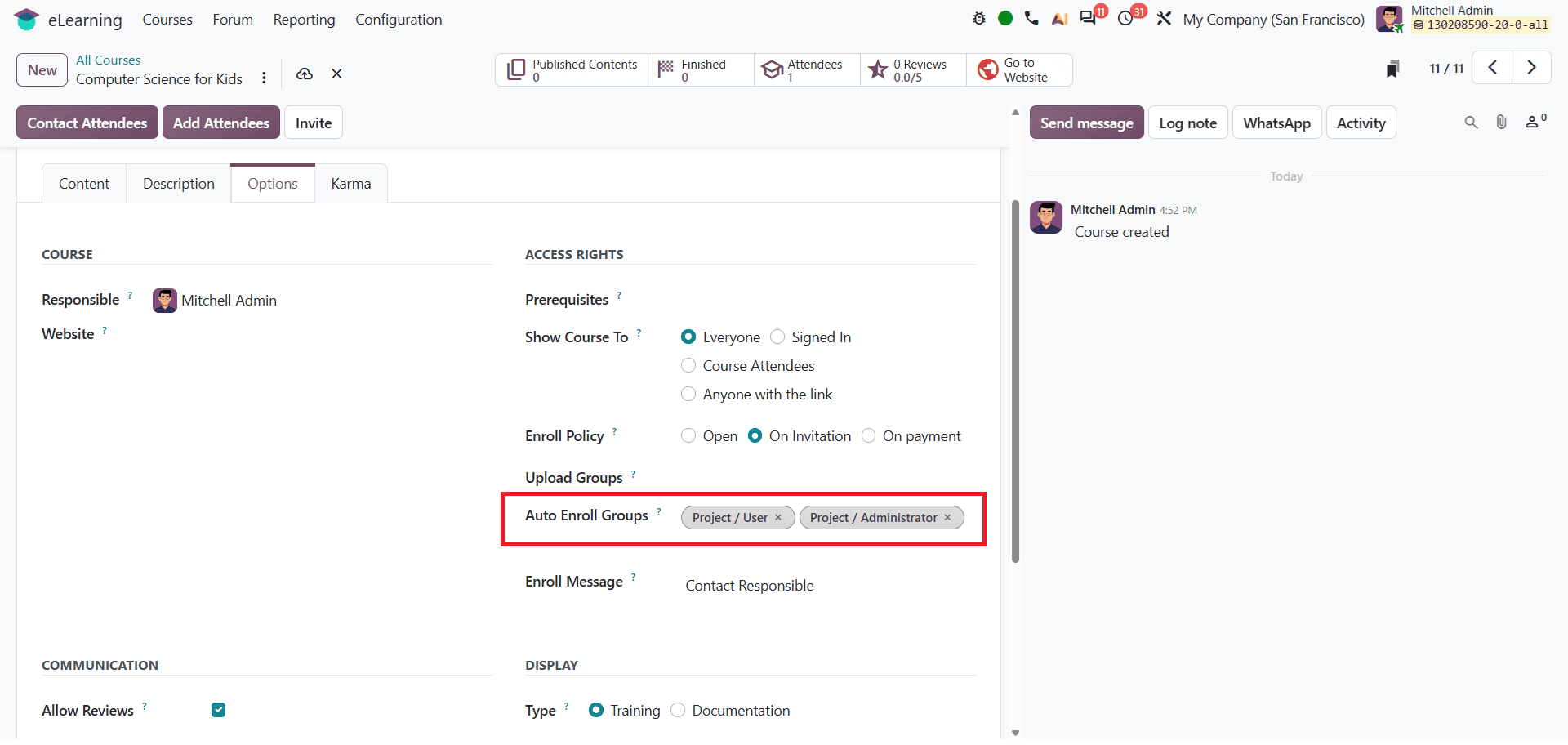The image size is (1568, 745).
Task: Click the Contact Attendees button
Action: (87, 123)
